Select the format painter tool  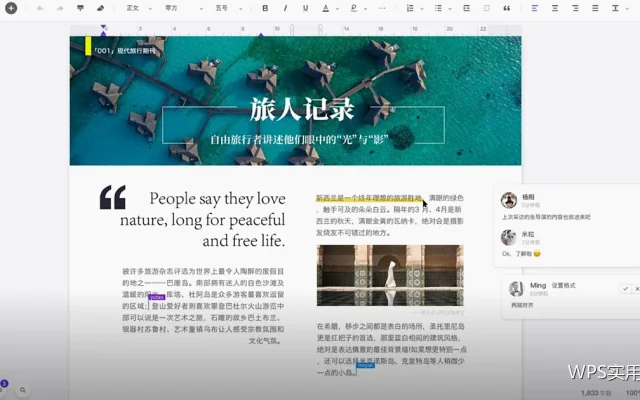pyautogui.click(x=80, y=8)
